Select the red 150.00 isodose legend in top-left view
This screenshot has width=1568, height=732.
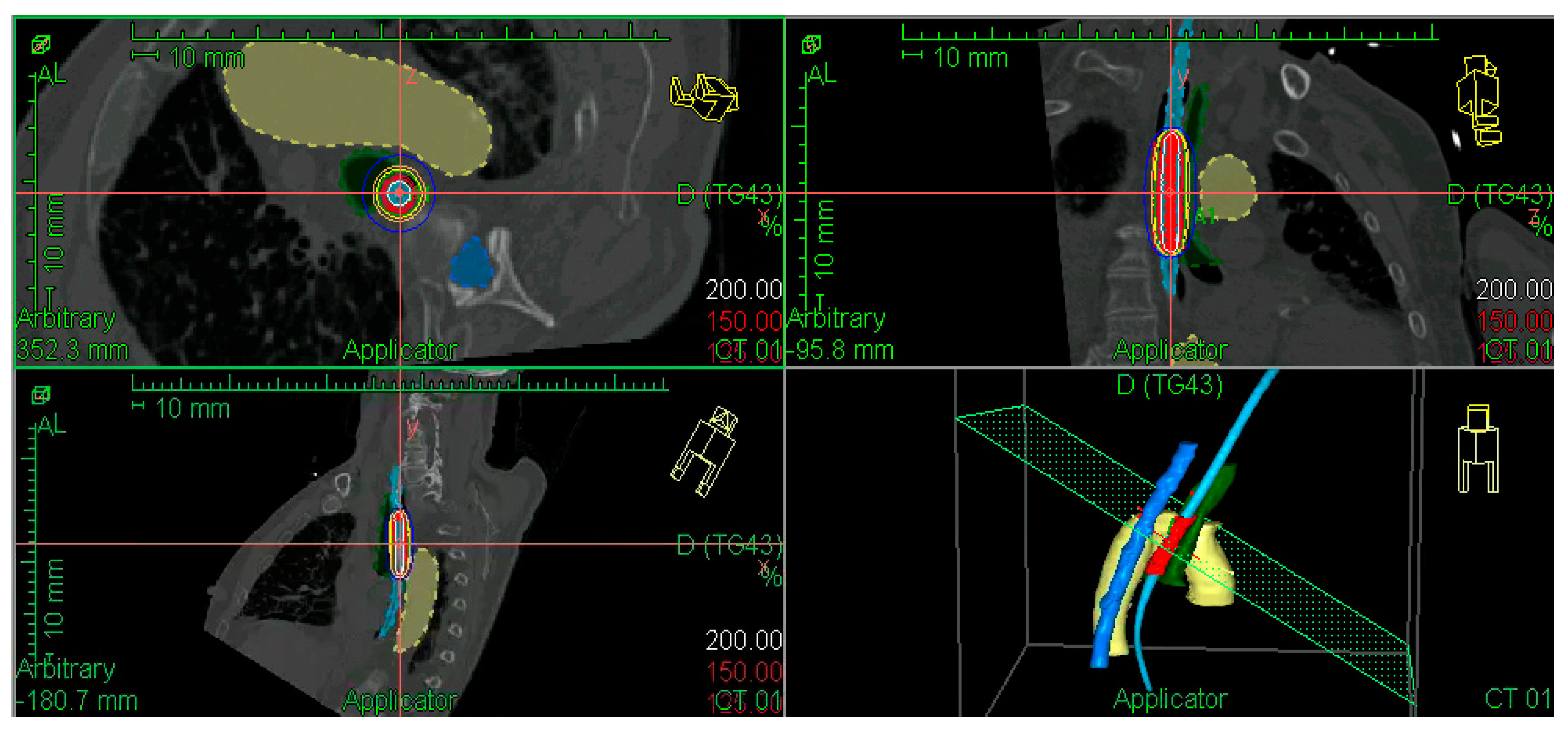click(744, 321)
